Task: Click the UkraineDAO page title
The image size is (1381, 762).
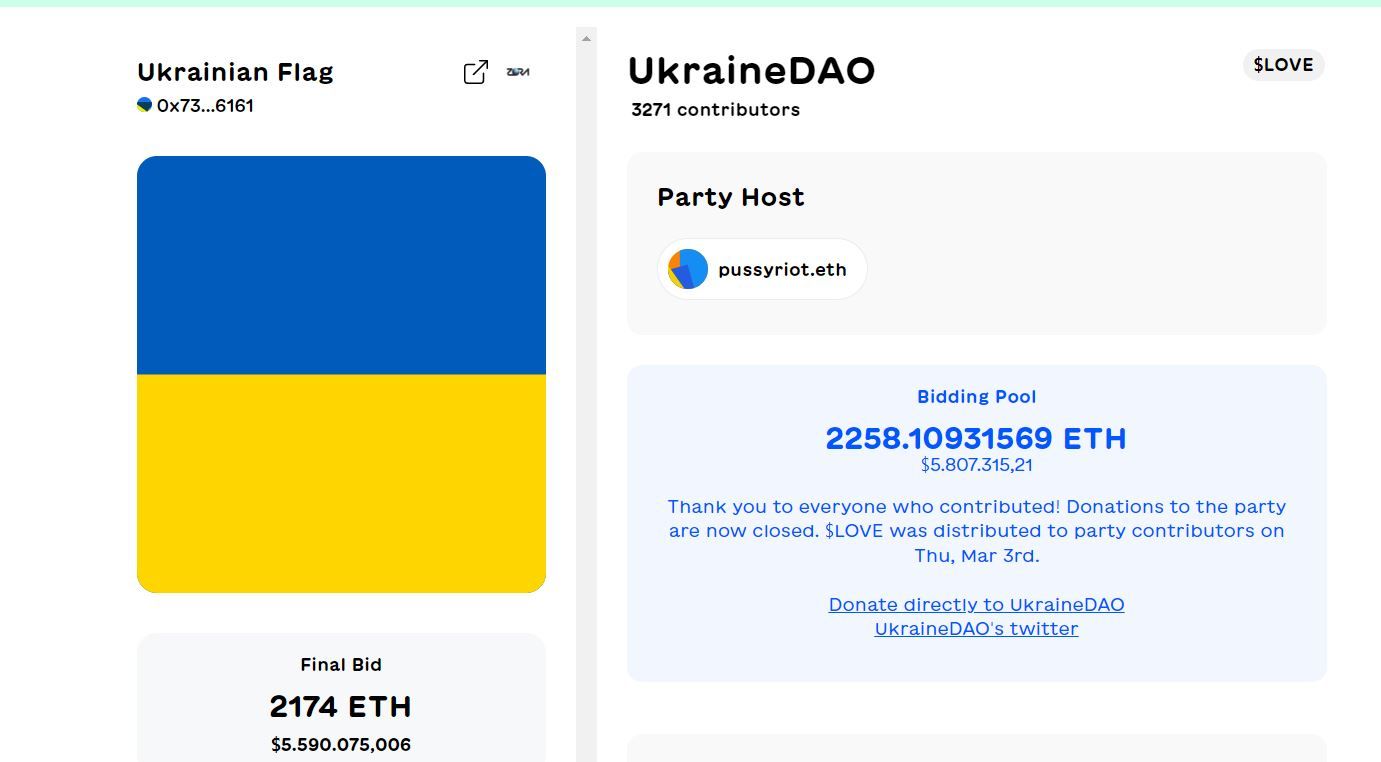Action: [751, 70]
